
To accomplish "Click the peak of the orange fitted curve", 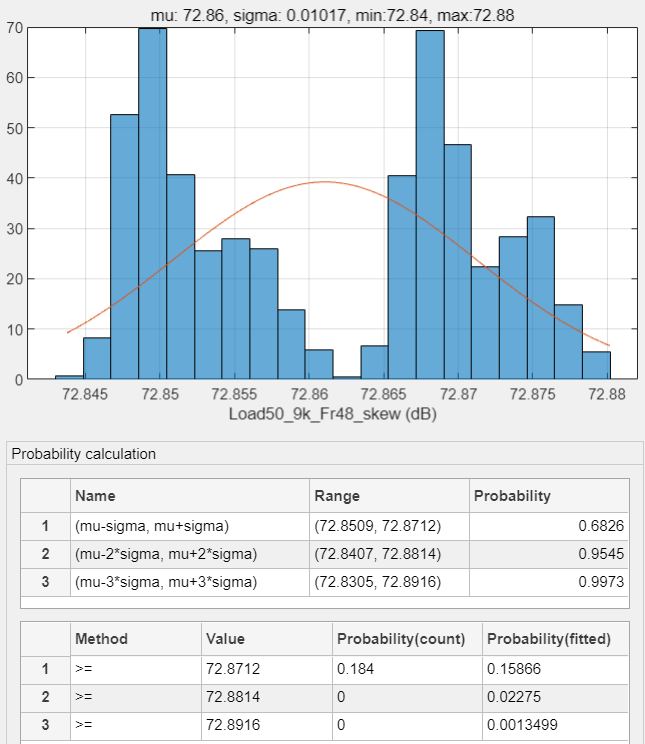I will point(324,182).
